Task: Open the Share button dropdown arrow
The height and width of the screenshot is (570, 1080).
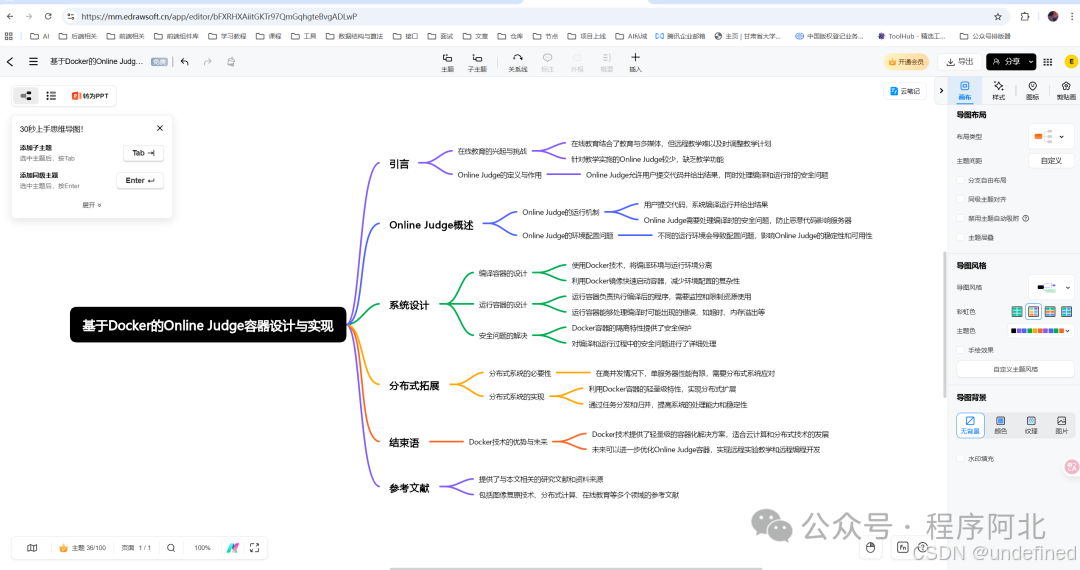Action: coord(1031,62)
